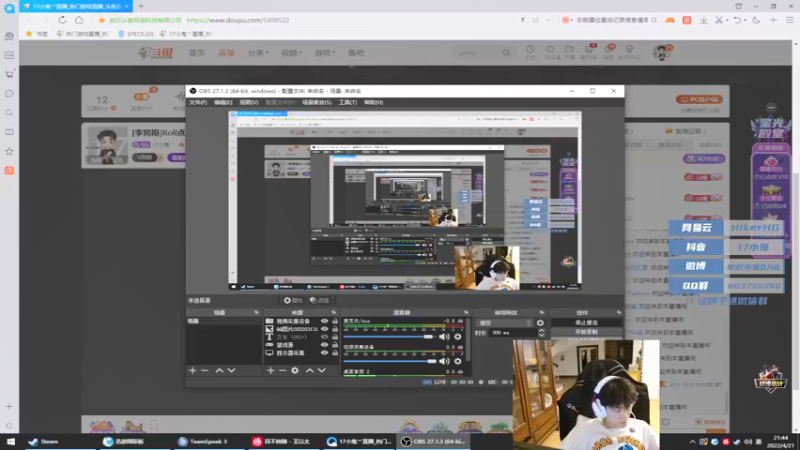The width and height of the screenshot is (800, 450).
Task: Open 鱼吧 link in Douyu navigation
Action: click(356, 53)
